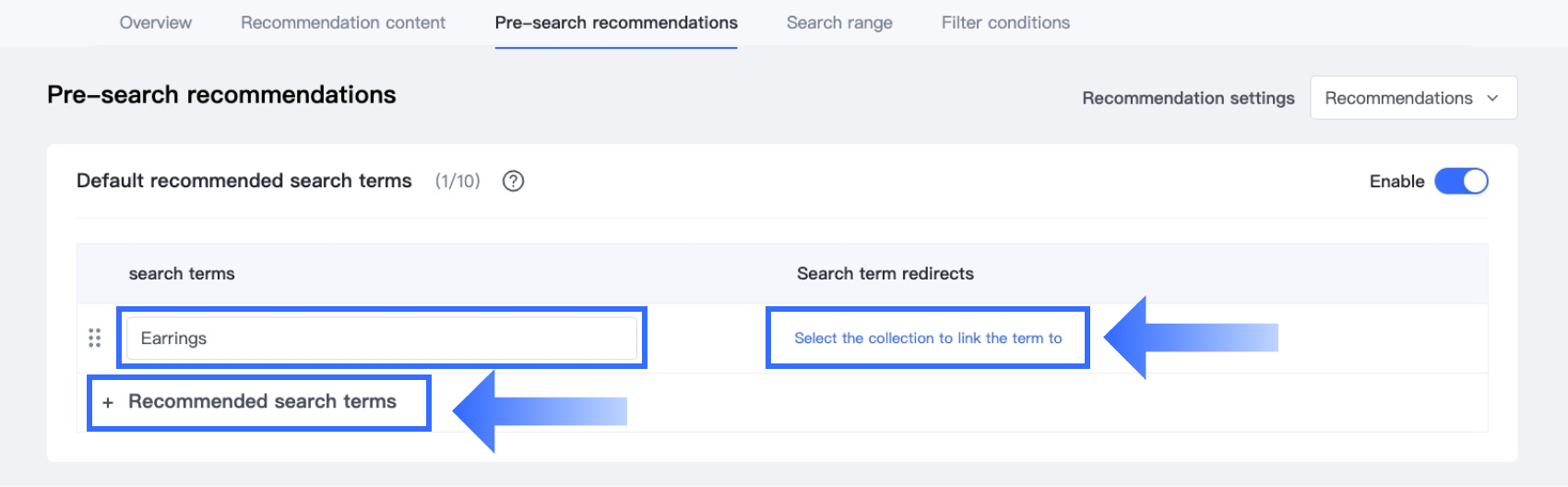Select the Pre-search recommendations tab
The height and width of the screenshot is (487, 1568).
[616, 23]
